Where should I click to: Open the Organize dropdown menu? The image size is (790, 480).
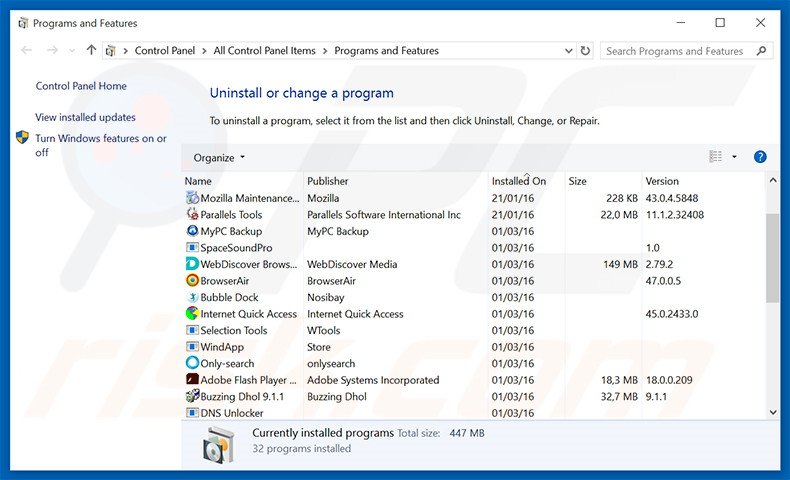pos(219,158)
